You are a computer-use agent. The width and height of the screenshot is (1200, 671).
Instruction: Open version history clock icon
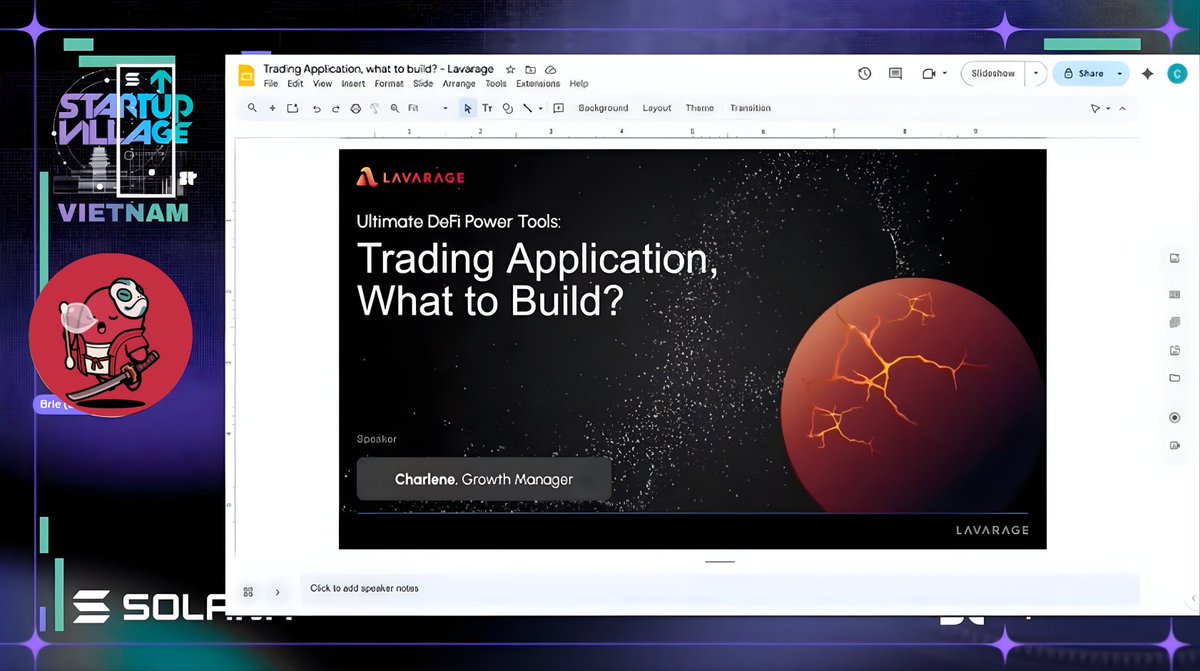[x=865, y=73]
